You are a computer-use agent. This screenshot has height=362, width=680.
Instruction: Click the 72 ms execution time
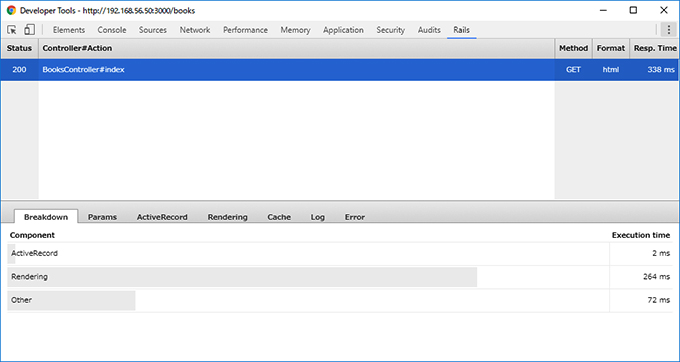coord(659,300)
